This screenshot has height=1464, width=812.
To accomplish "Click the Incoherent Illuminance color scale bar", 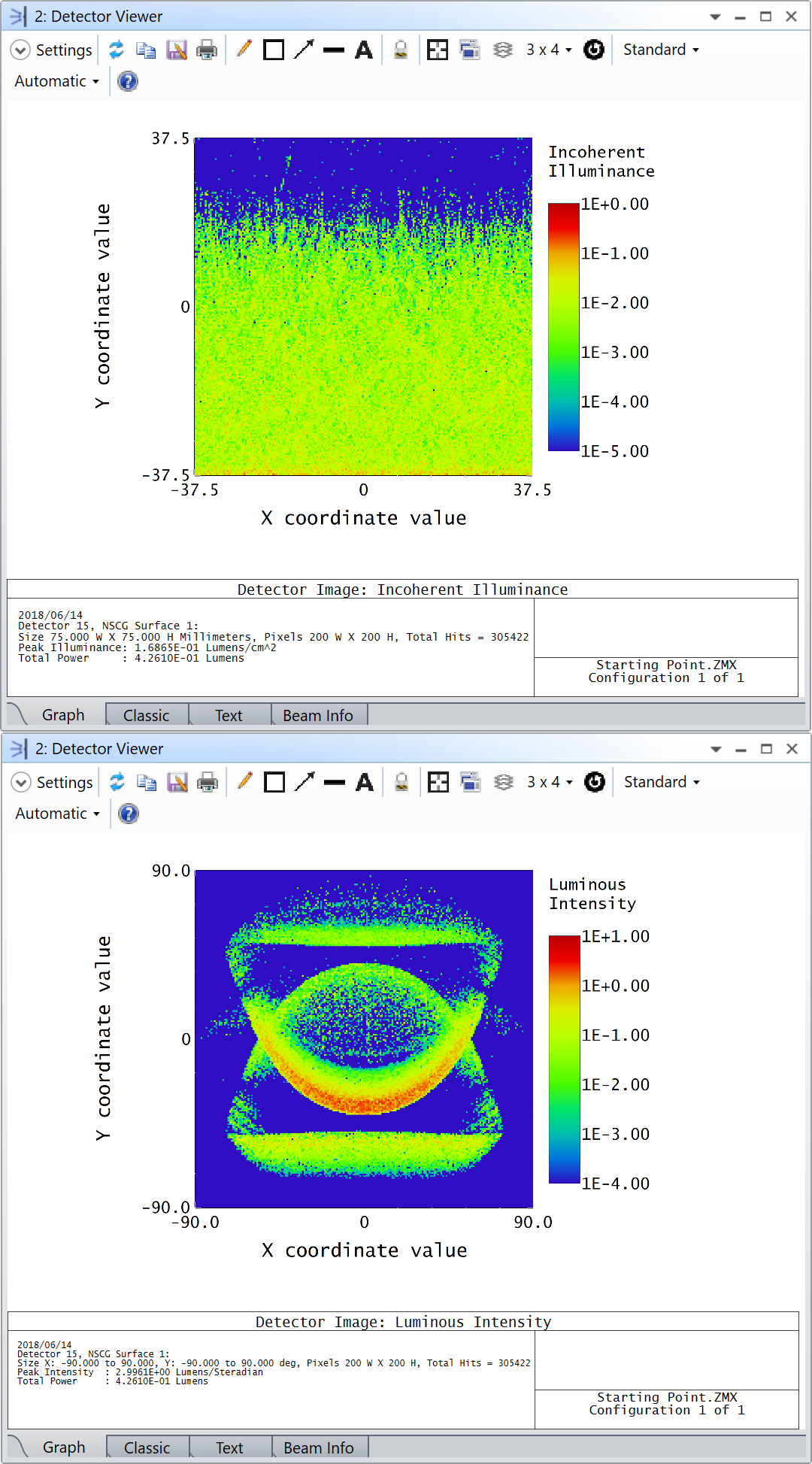I will coord(563,327).
